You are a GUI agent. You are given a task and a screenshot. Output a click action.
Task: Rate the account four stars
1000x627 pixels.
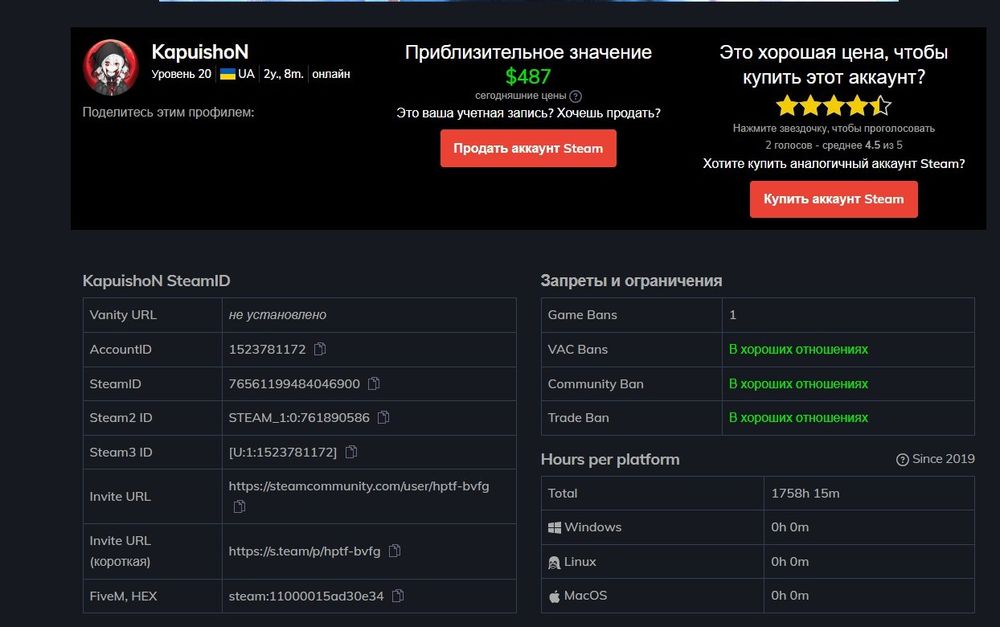click(857, 105)
